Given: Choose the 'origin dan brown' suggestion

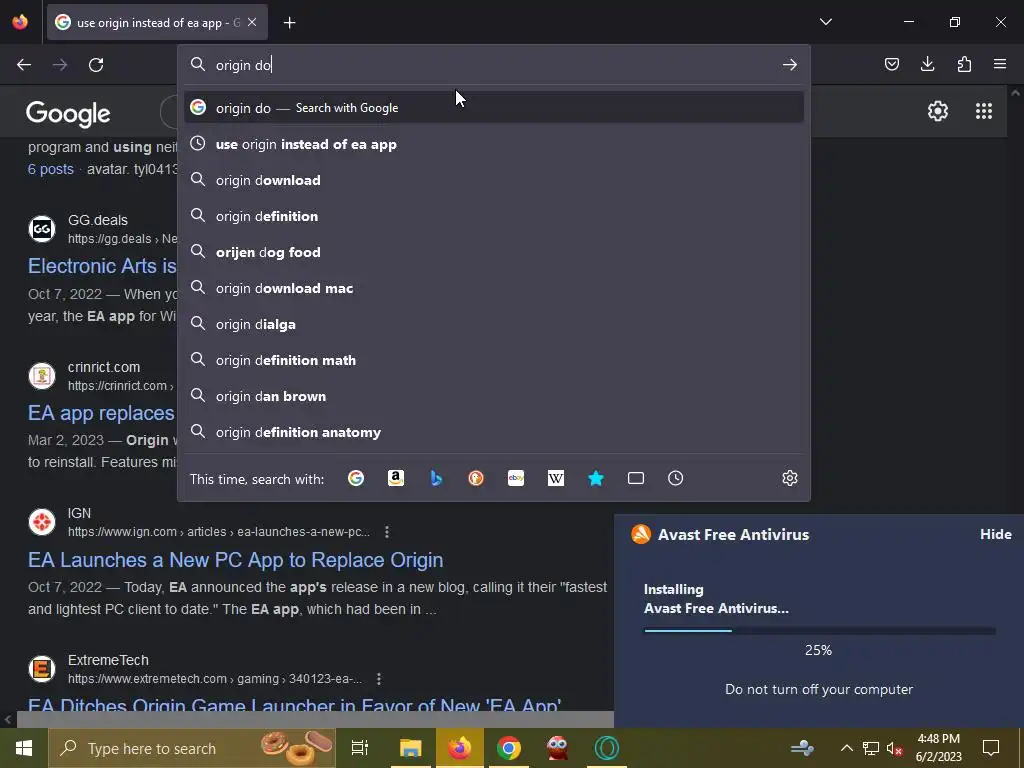Looking at the screenshot, I should (494, 396).
